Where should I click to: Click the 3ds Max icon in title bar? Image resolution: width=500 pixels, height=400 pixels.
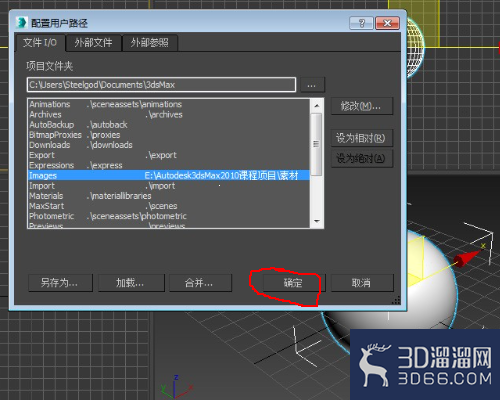tap(22, 23)
